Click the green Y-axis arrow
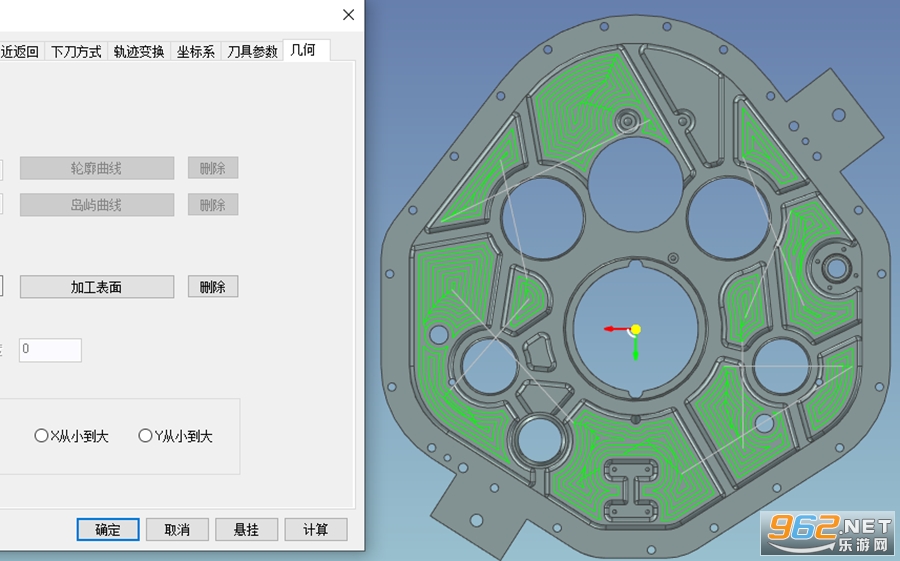Screen dimensions: 900x561 tap(635, 348)
